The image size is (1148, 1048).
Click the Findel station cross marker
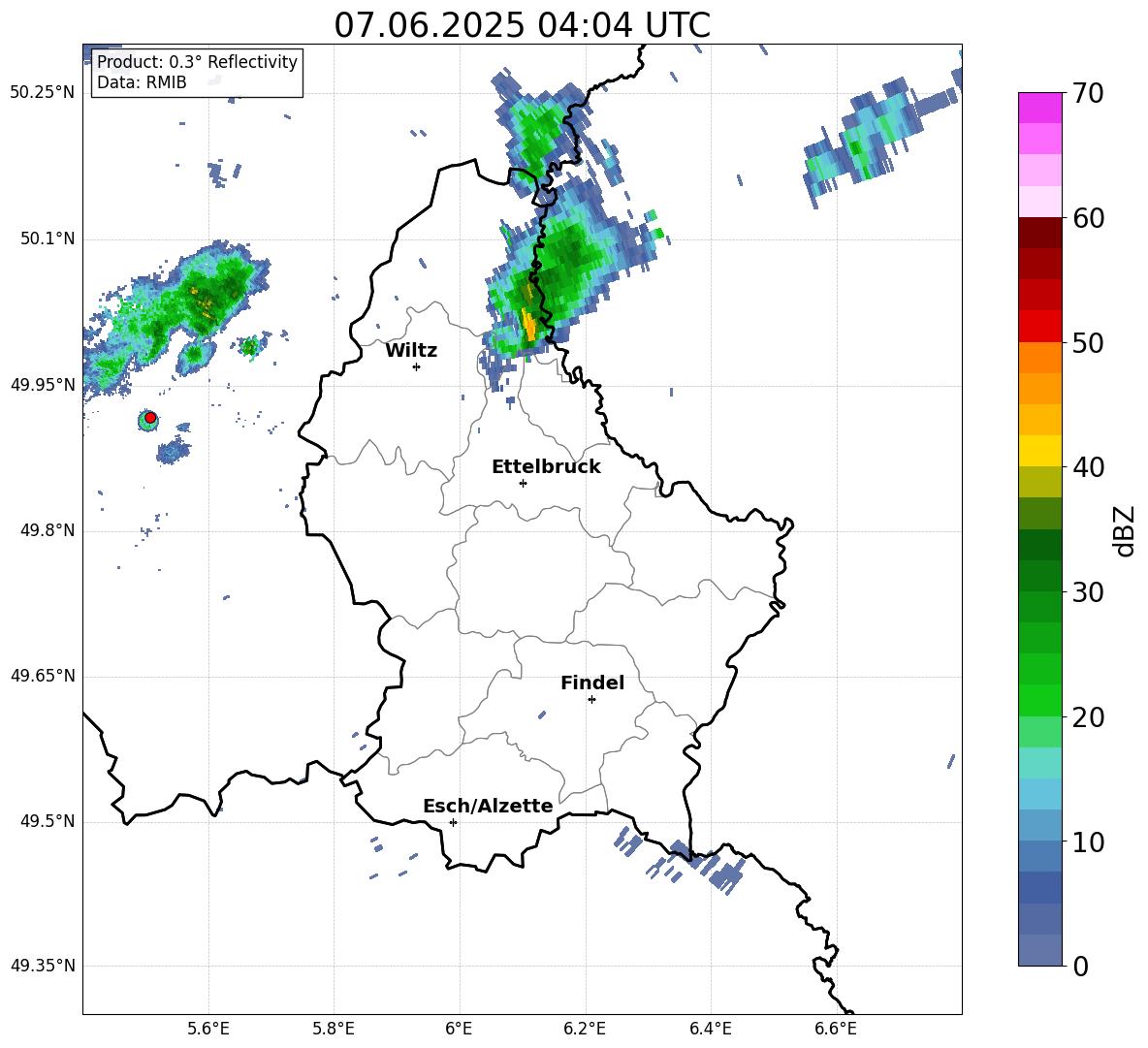[591, 700]
